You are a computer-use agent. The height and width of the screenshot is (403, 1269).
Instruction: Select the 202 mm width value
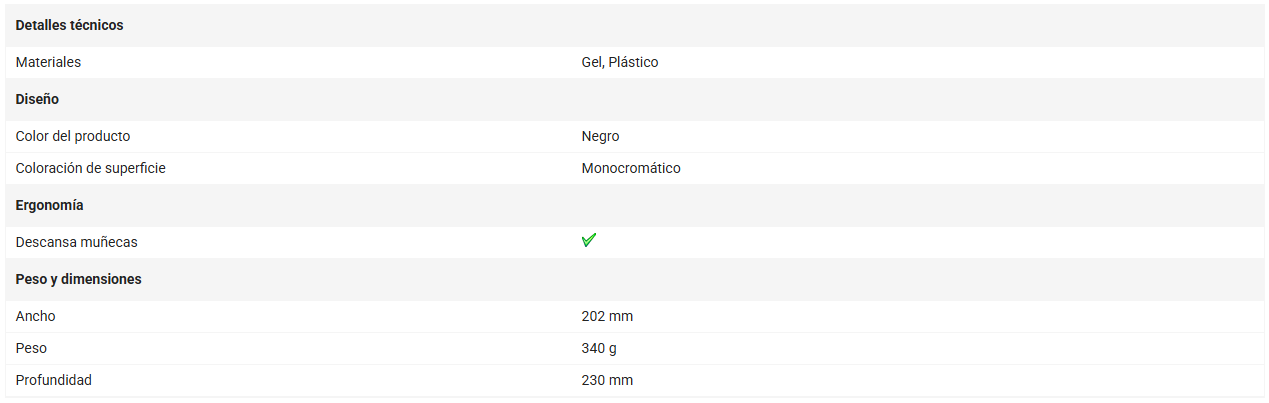(607, 316)
